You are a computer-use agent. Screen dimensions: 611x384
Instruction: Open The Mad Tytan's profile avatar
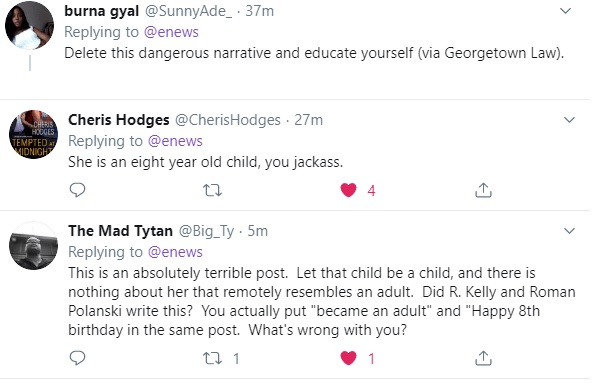34,246
